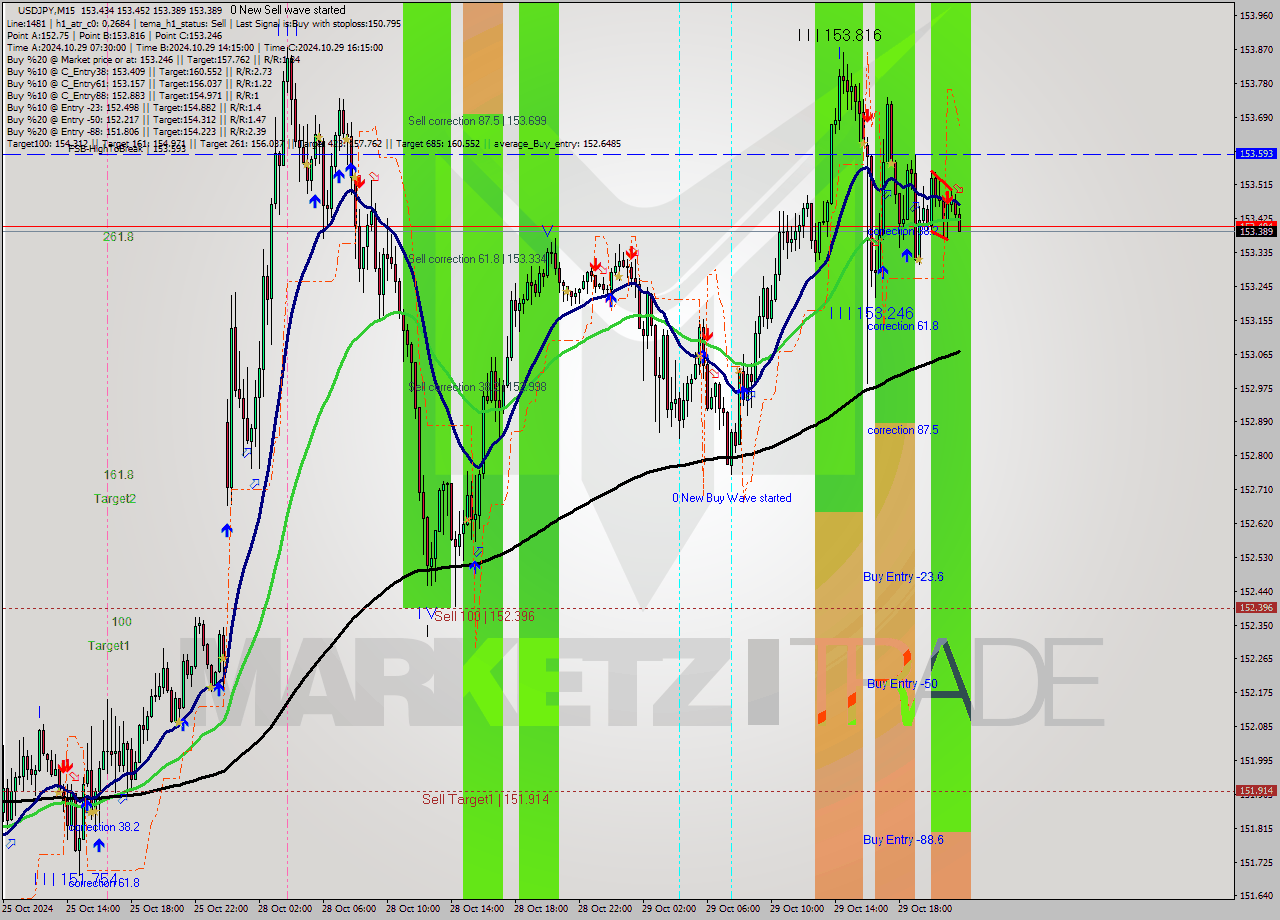Select the 'Sell 100 | 152.396' label
This screenshot has height=920, width=1280.
pyautogui.click(x=484, y=616)
